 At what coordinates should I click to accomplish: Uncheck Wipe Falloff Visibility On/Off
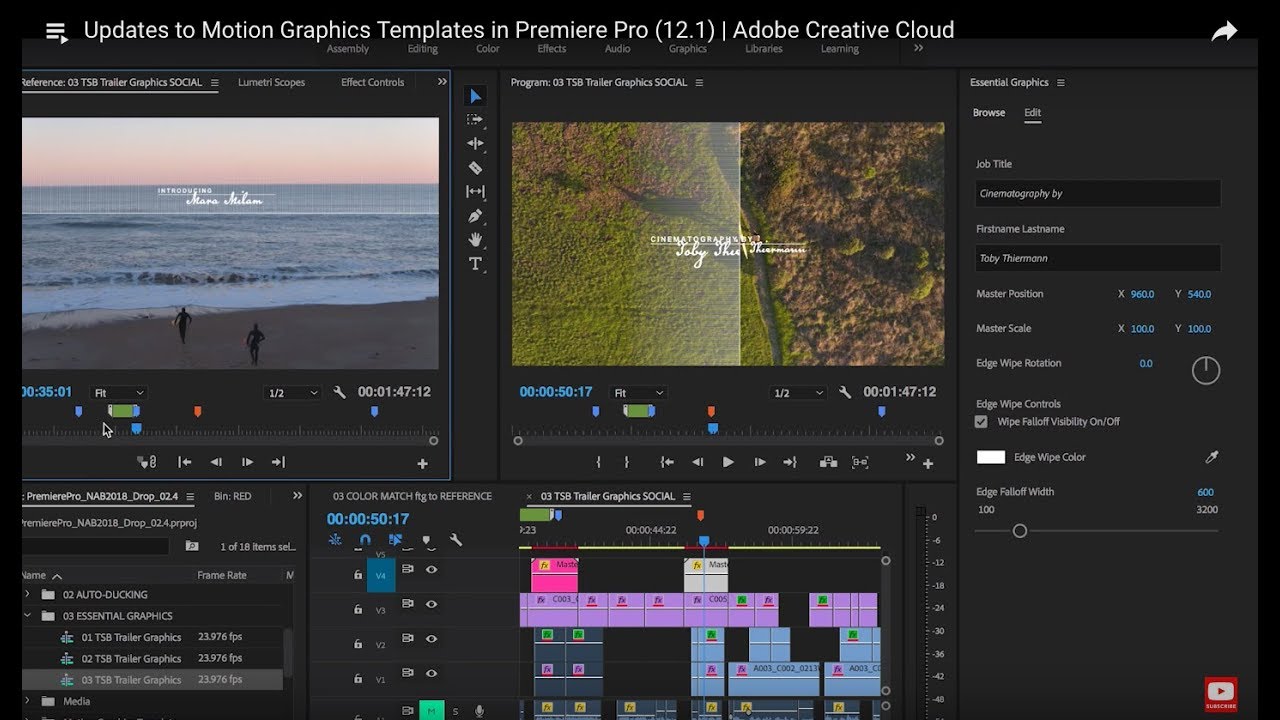click(981, 422)
